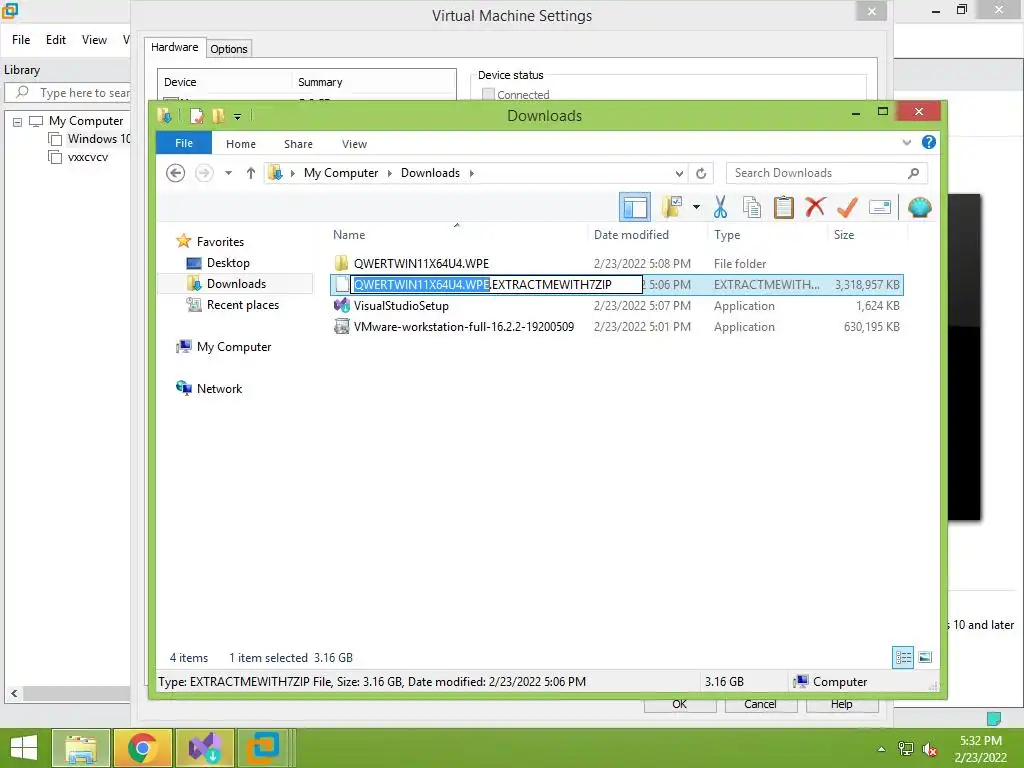Select the QWERTWIN11X64U4.WPE folder
The height and width of the screenshot is (768, 1024).
(x=421, y=264)
